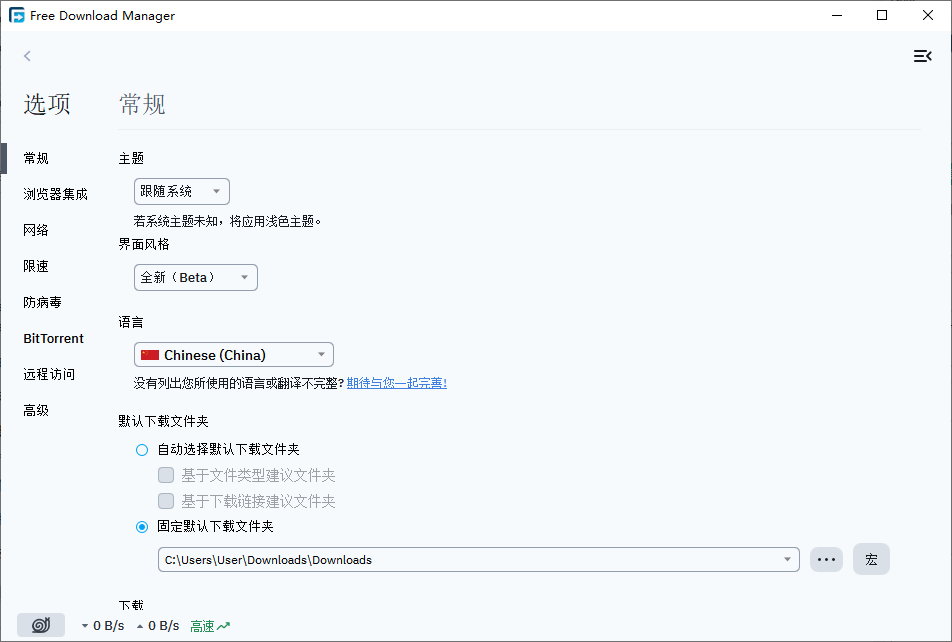Open 高级 settings section
This screenshot has height=642, width=952.
pos(36,411)
